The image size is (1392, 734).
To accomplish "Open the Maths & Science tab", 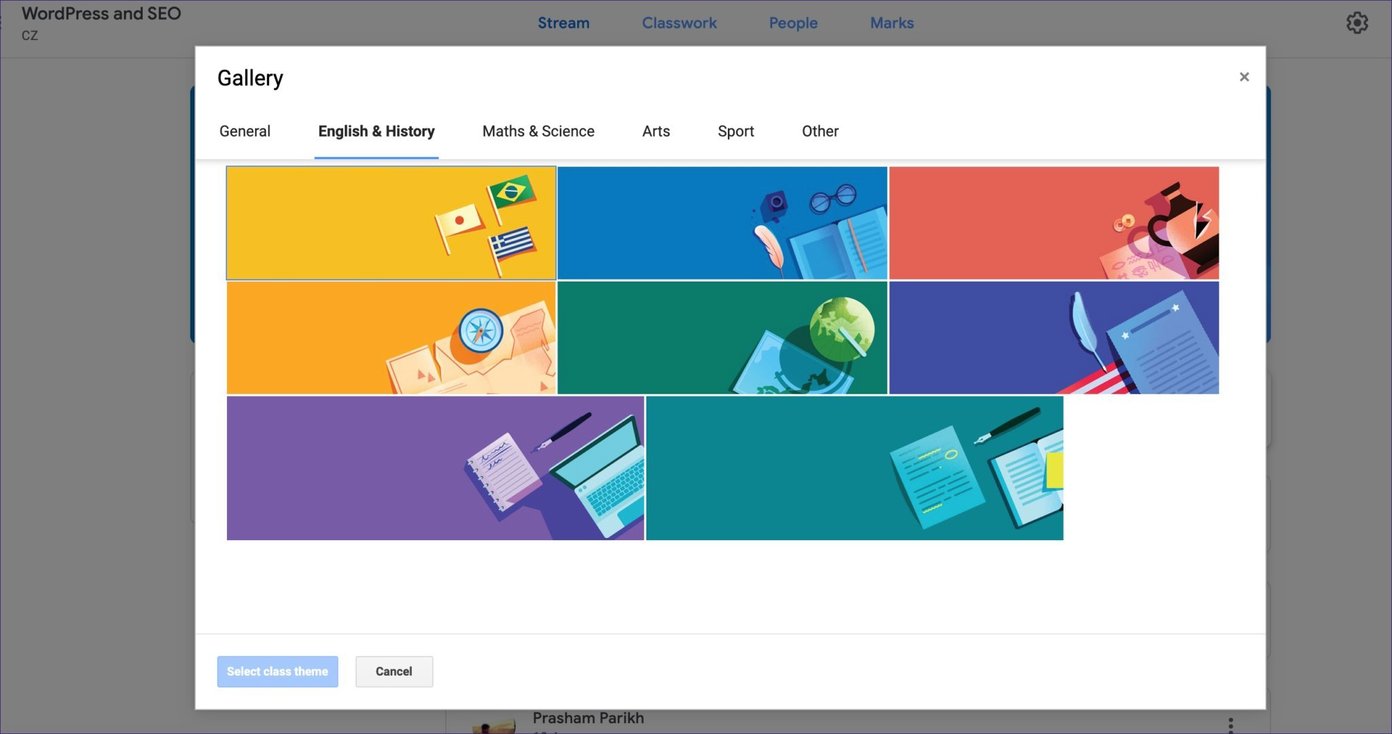I will pos(538,131).
